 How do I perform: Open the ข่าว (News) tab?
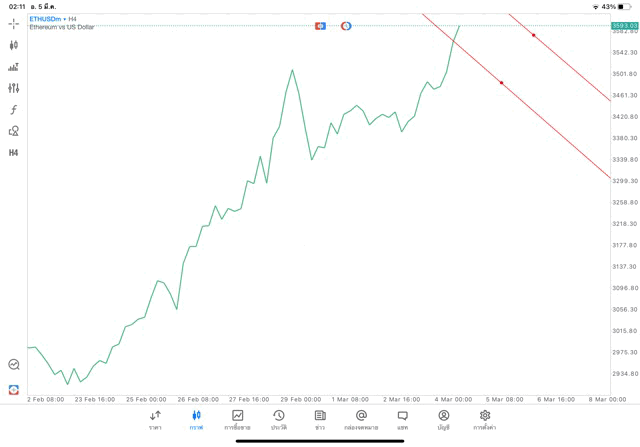coord(320,420)
